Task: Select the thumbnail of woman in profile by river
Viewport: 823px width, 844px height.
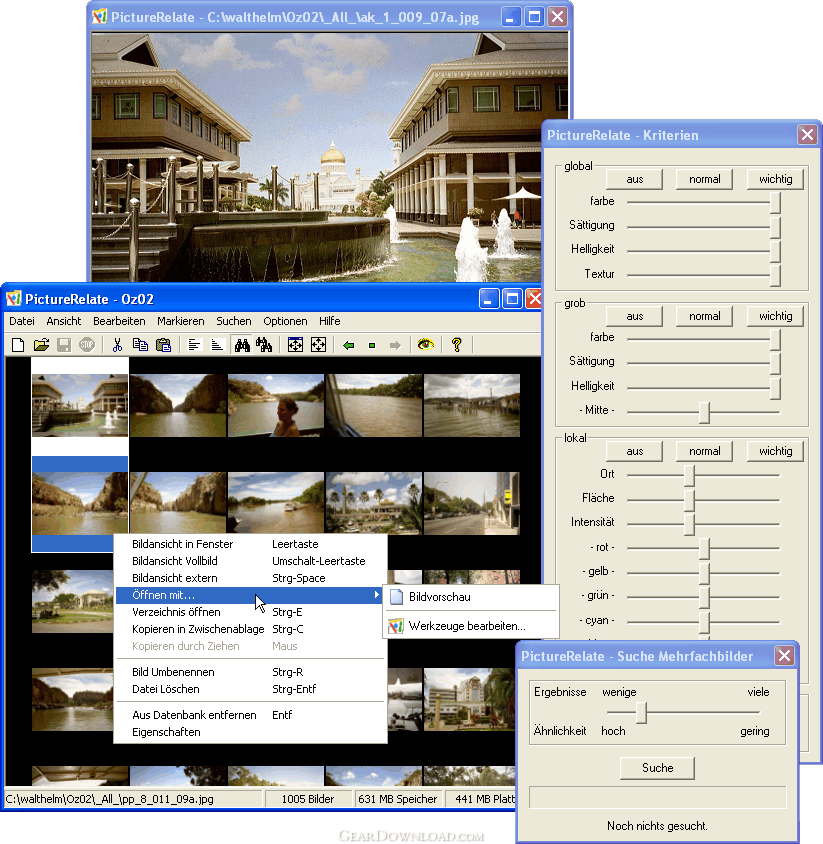Action: coord(276,405)
